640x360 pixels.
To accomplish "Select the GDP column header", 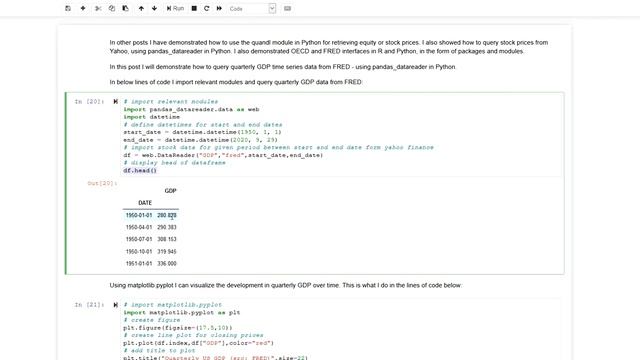I will [170, 191].
